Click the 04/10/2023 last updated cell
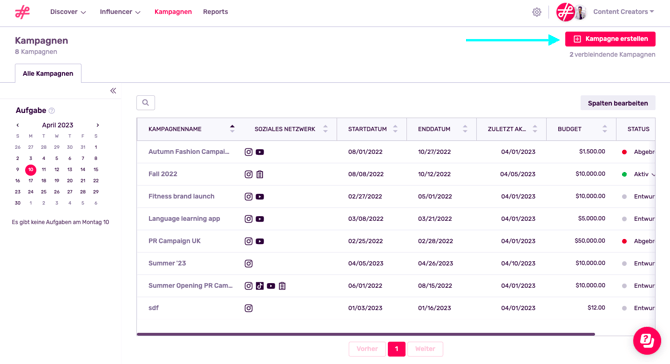The image size is (670, 364). pyautogui.click(x=518, y=263)
